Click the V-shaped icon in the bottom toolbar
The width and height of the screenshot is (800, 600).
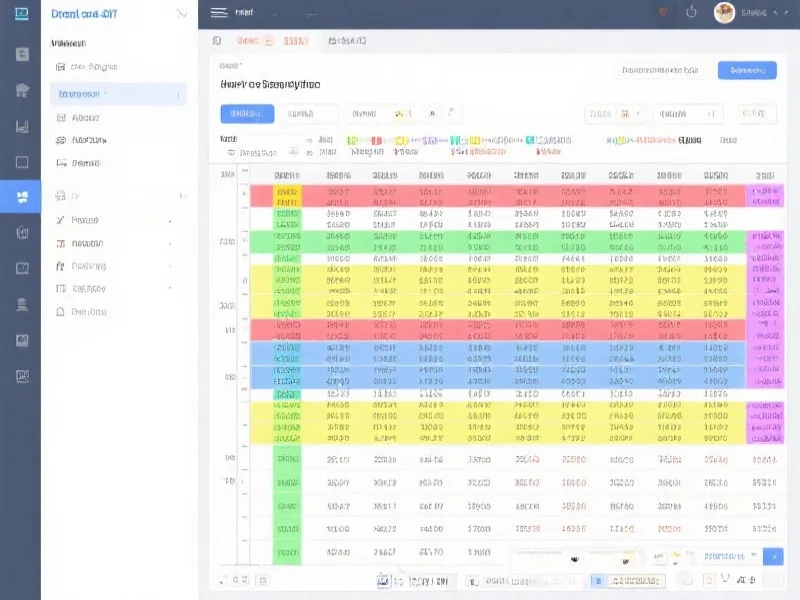click(725, 579)
